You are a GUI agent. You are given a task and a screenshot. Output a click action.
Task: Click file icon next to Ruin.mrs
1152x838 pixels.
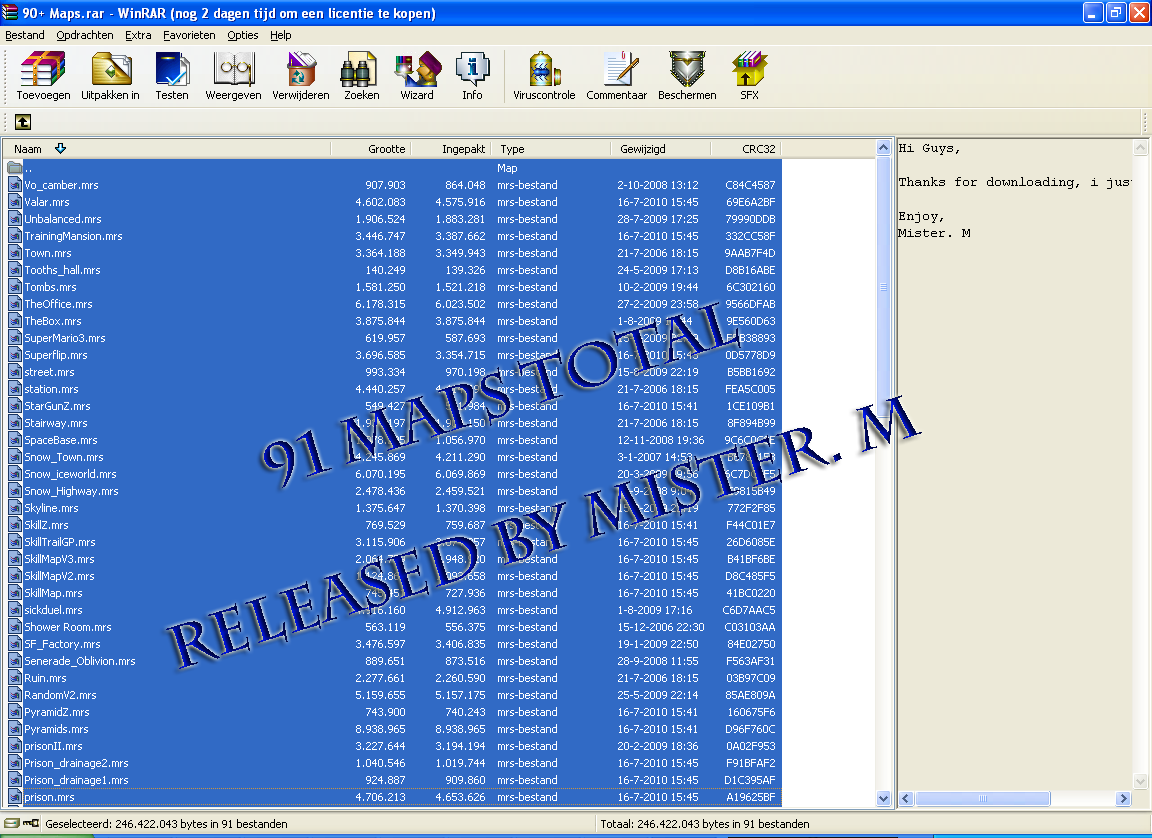[x=15, y=678]
